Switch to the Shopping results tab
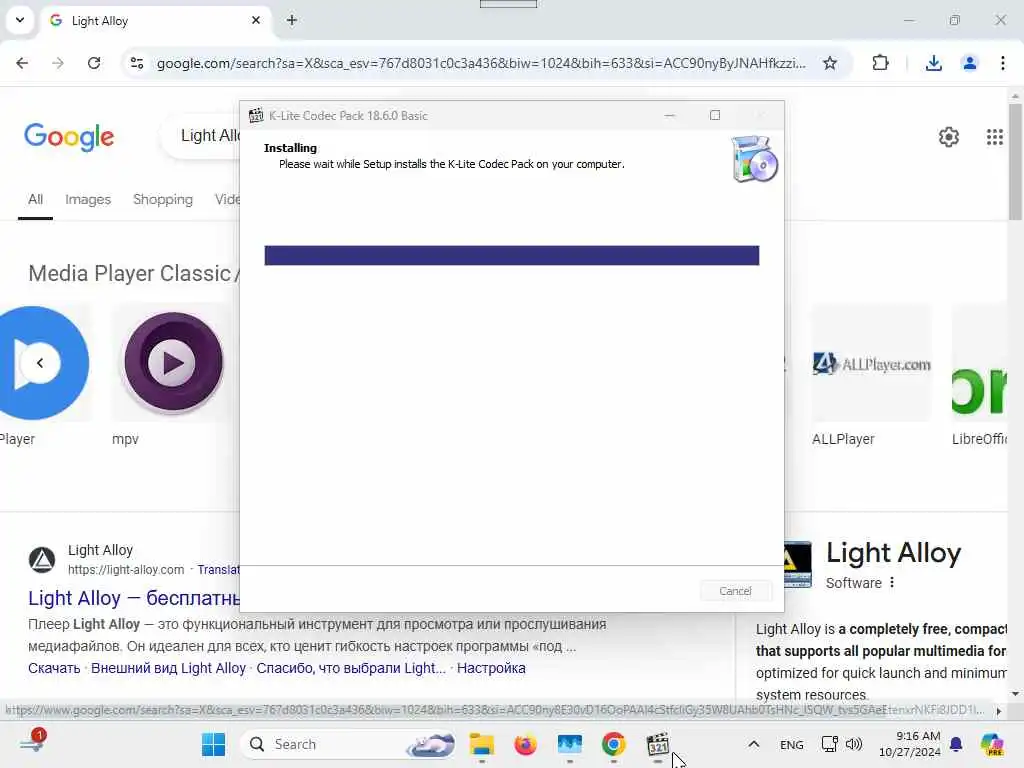This screenshot has width=1024, height=768. [x=163, y=199]
